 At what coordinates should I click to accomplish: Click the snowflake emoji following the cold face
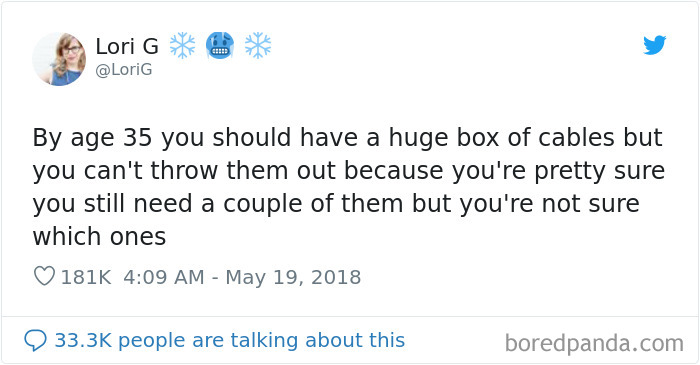[x=258, y=46]
